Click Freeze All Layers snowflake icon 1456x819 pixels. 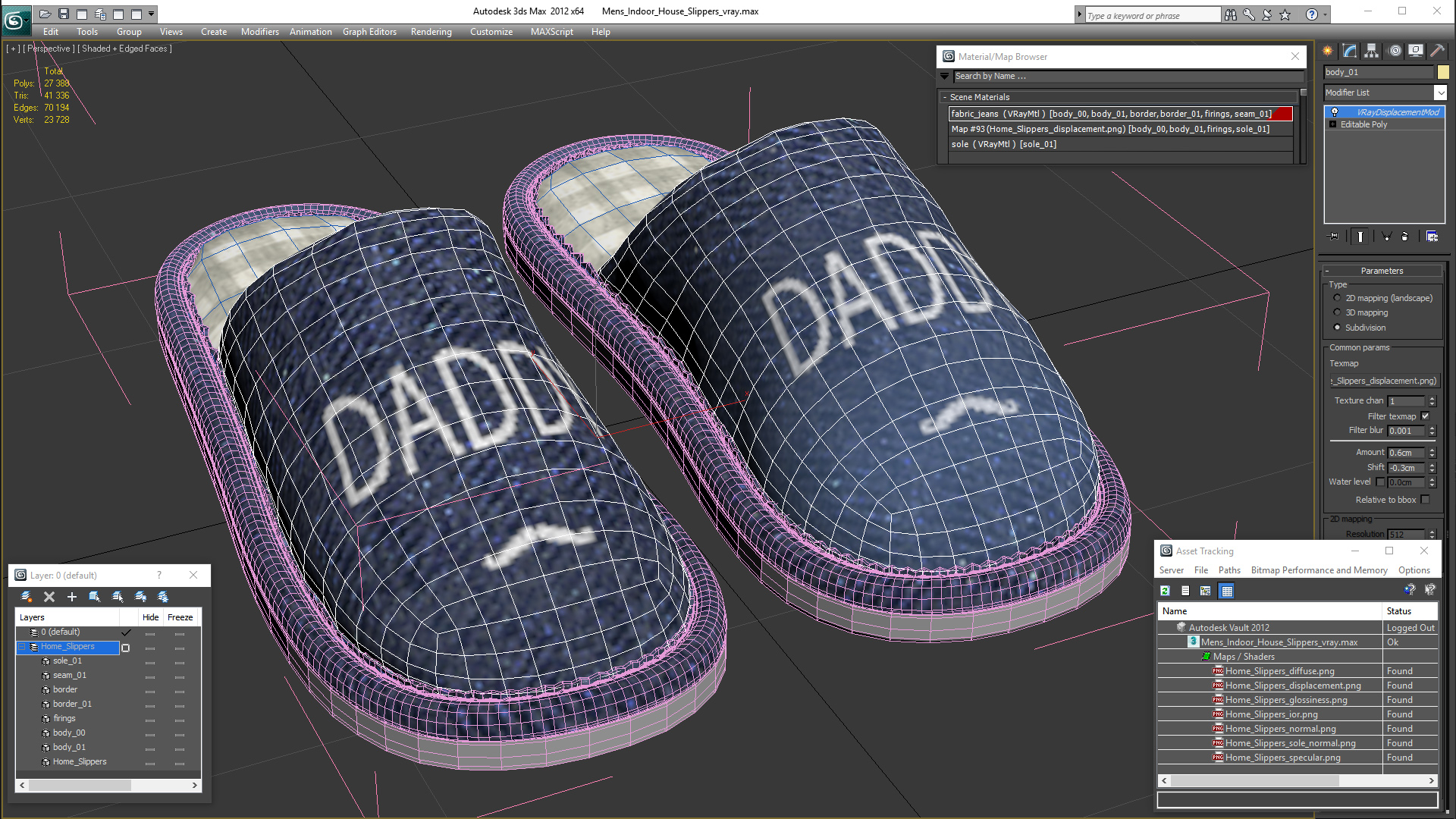(x=163, y=597)
